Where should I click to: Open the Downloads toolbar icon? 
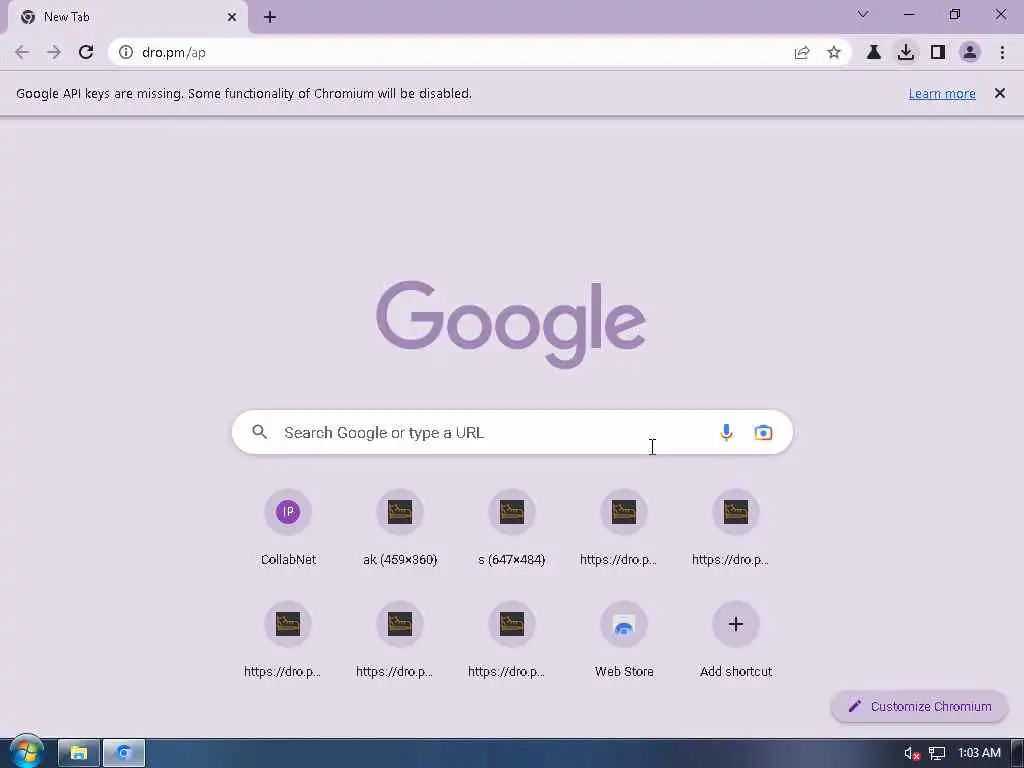(x=906, y=52)
